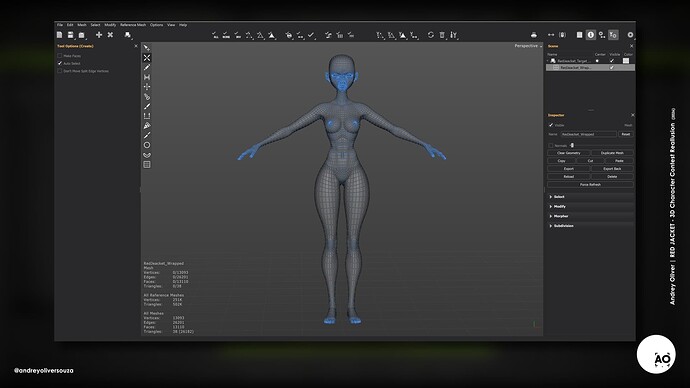Click the Save scene floppy disk icon

(70, 35)
